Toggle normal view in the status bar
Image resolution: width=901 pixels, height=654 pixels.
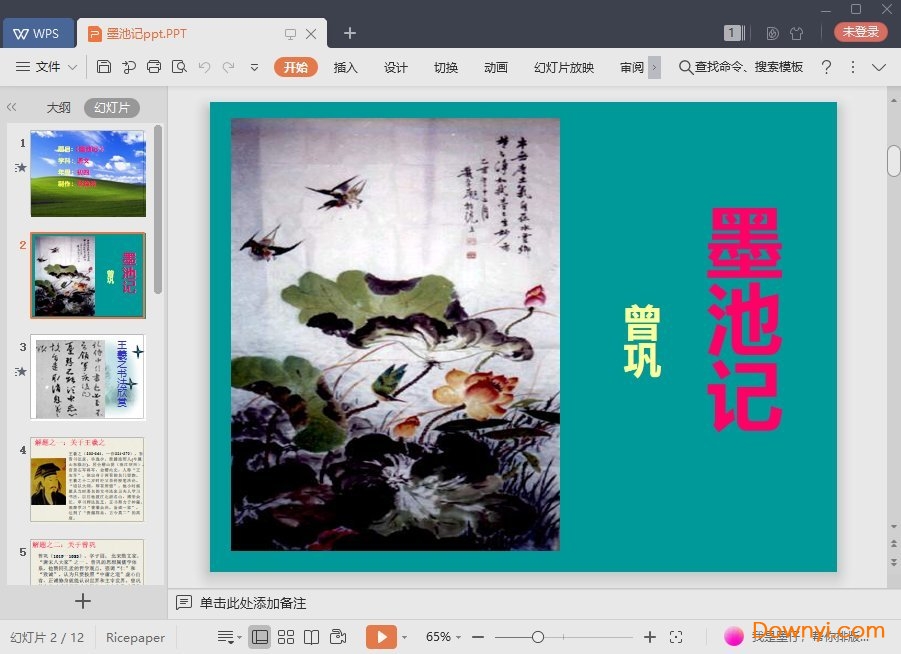pyautogui.click(x=260, y=637)
